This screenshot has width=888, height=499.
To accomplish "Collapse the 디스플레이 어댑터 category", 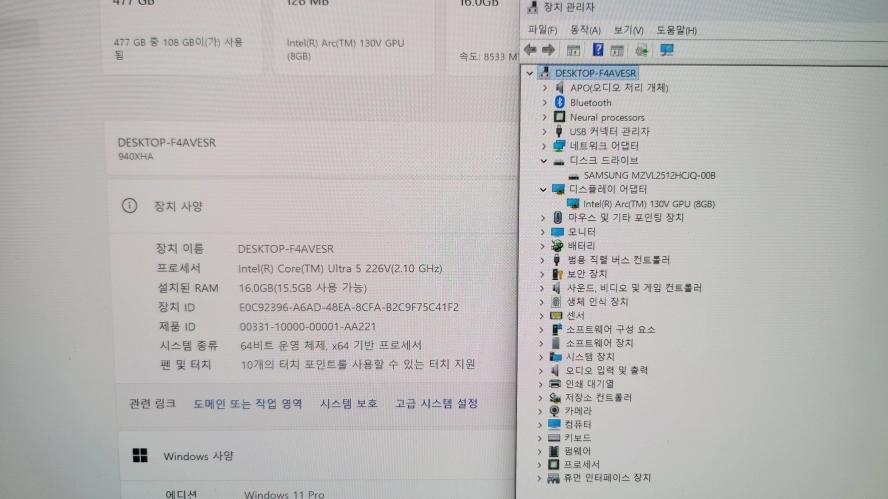I will tap(543, 189).
